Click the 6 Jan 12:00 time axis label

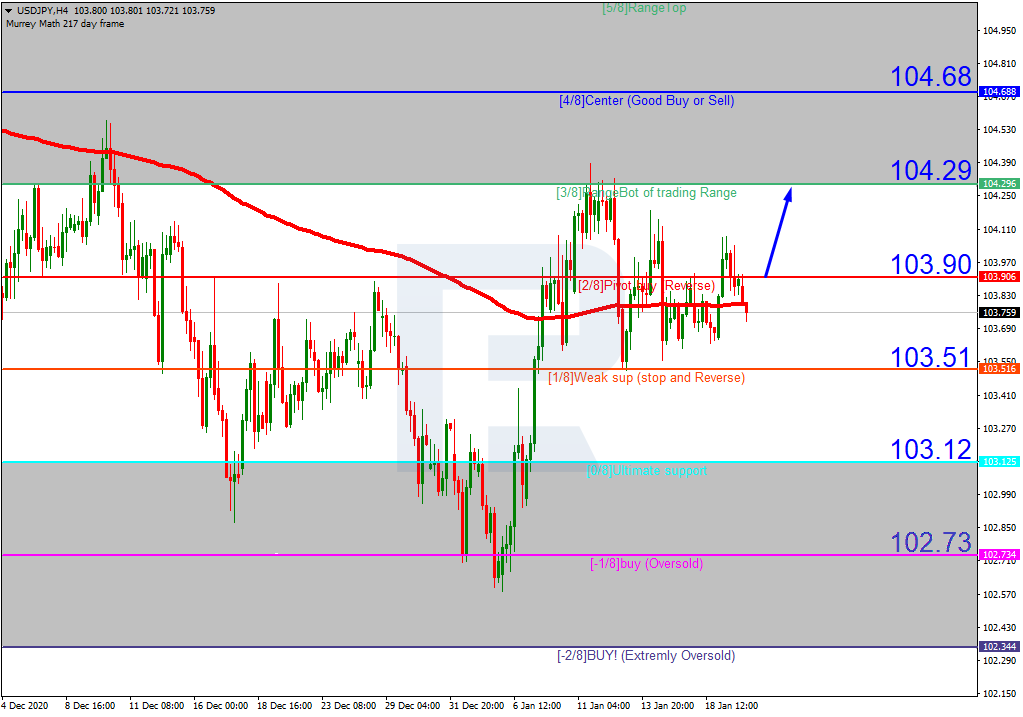click(536, 705)
